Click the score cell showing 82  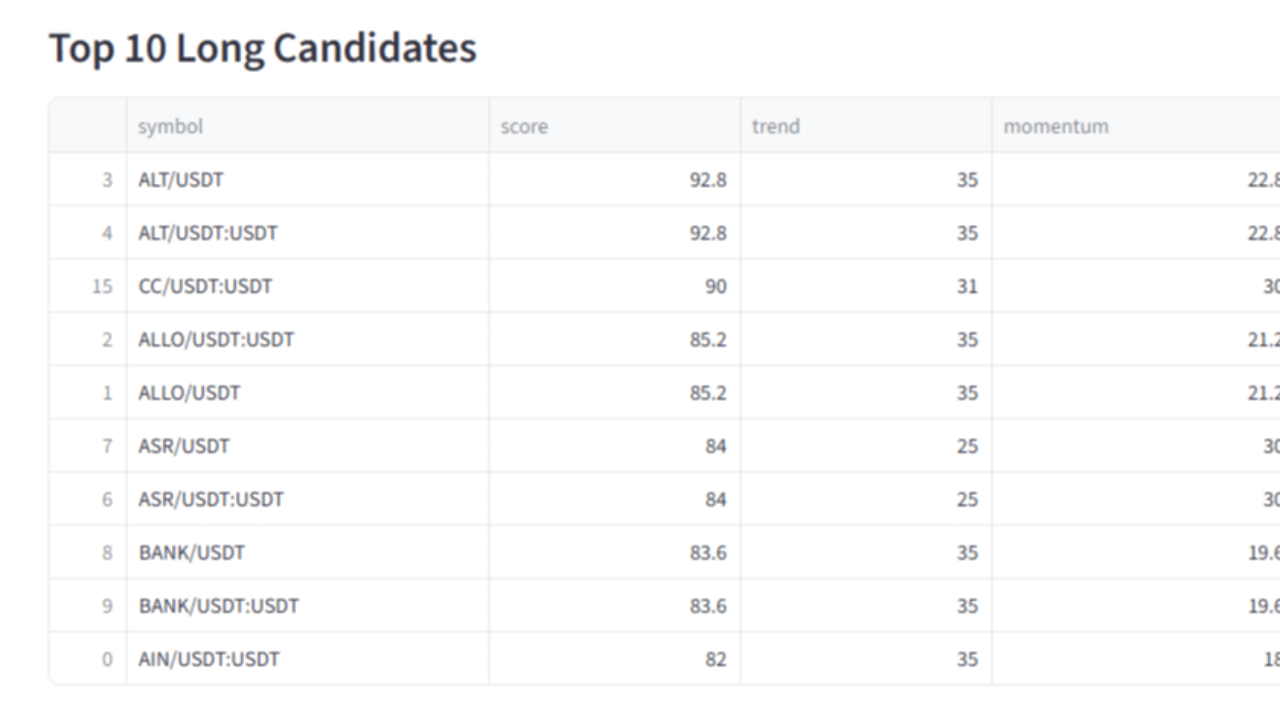(x=614, y=659)
